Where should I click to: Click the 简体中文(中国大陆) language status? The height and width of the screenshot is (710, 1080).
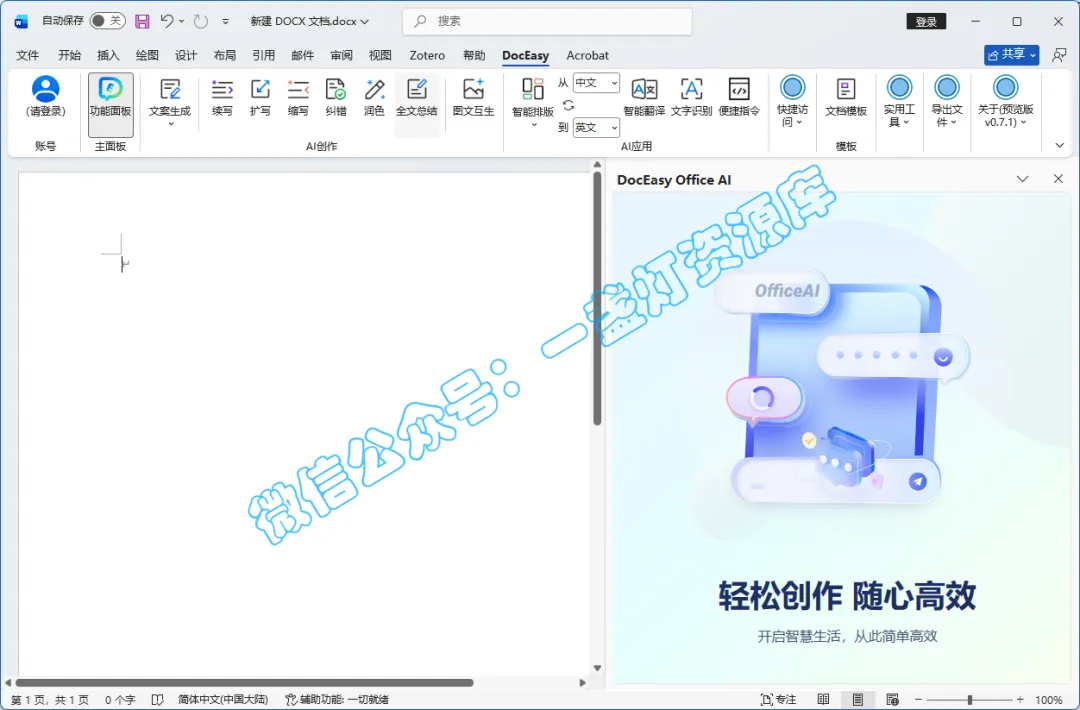tap(222, 700)
